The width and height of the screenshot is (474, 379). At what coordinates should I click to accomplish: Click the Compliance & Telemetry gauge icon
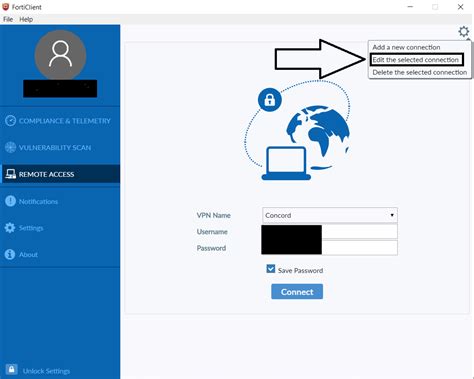pyautogui.click(x=10, y=121)
